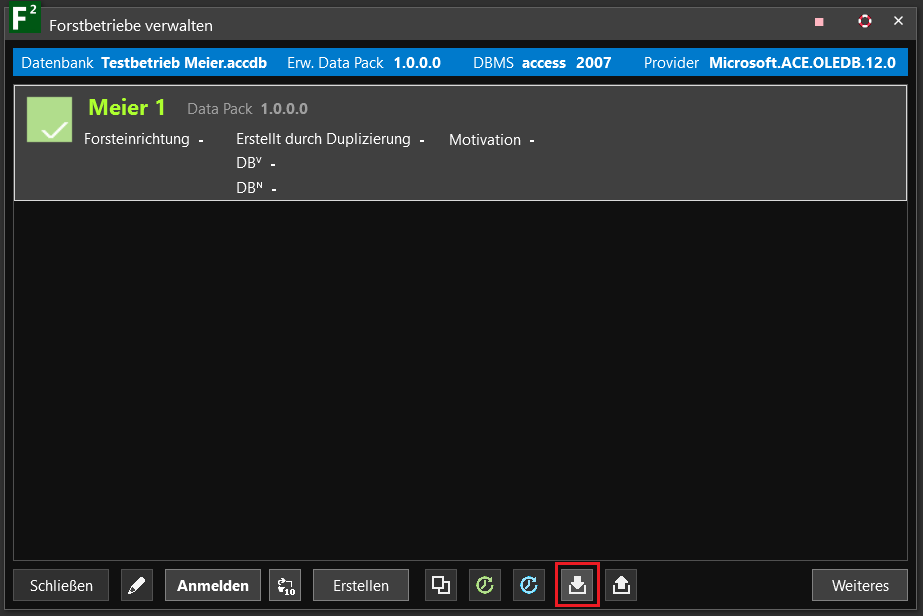Image resolution: width=923 pixels, height=616 pixels.
Task: Click the Testbetrieb Meier.accdb database name
Action: 184,62
